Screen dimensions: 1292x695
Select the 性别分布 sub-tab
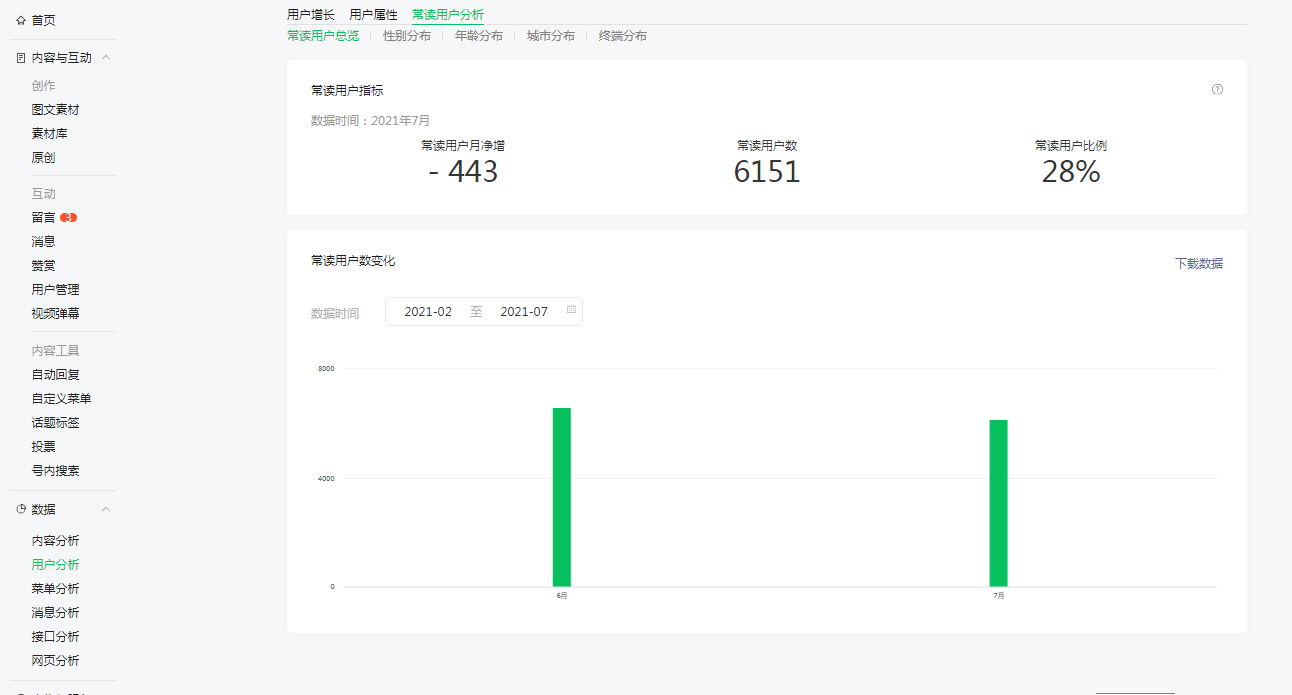pyautogui.click(x=407, y=36)
